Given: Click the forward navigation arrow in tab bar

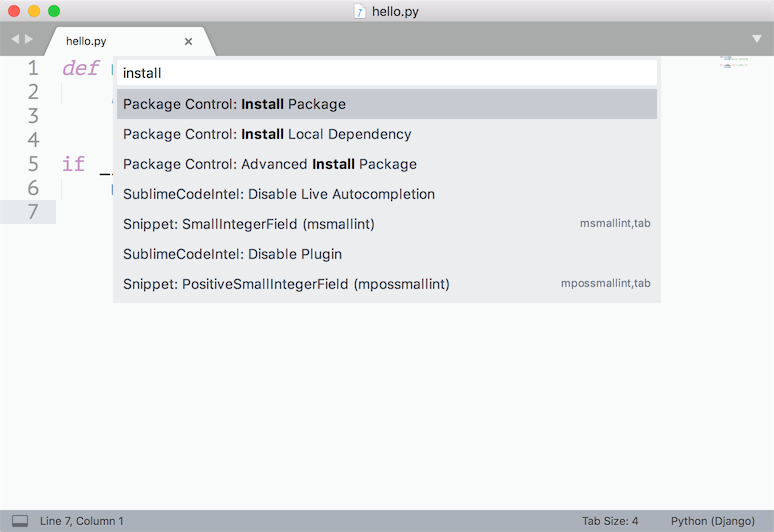Looking at the screenshot, I should point(29,39).
